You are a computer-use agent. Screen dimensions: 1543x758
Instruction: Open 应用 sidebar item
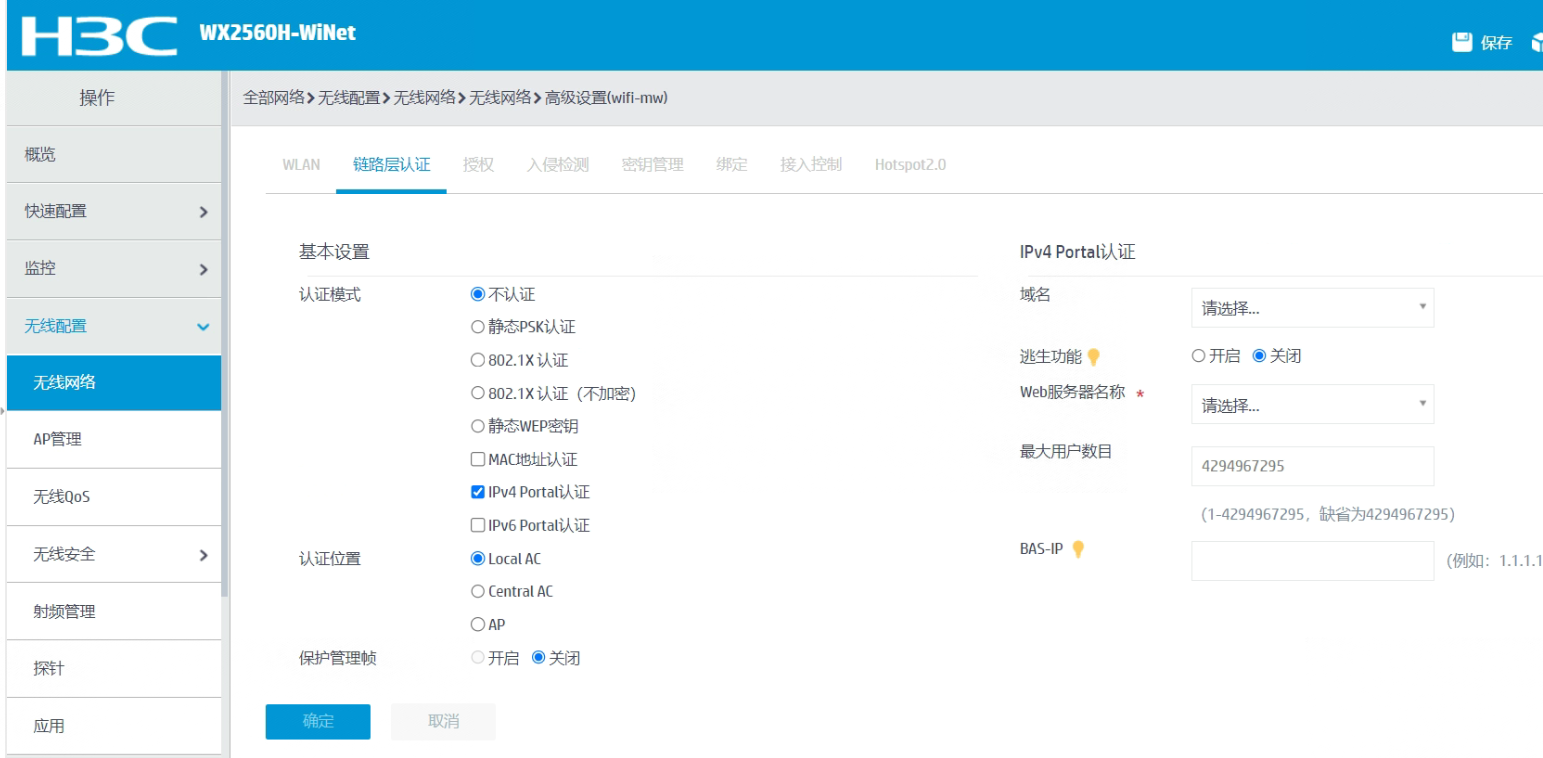[x=113, y=726]
